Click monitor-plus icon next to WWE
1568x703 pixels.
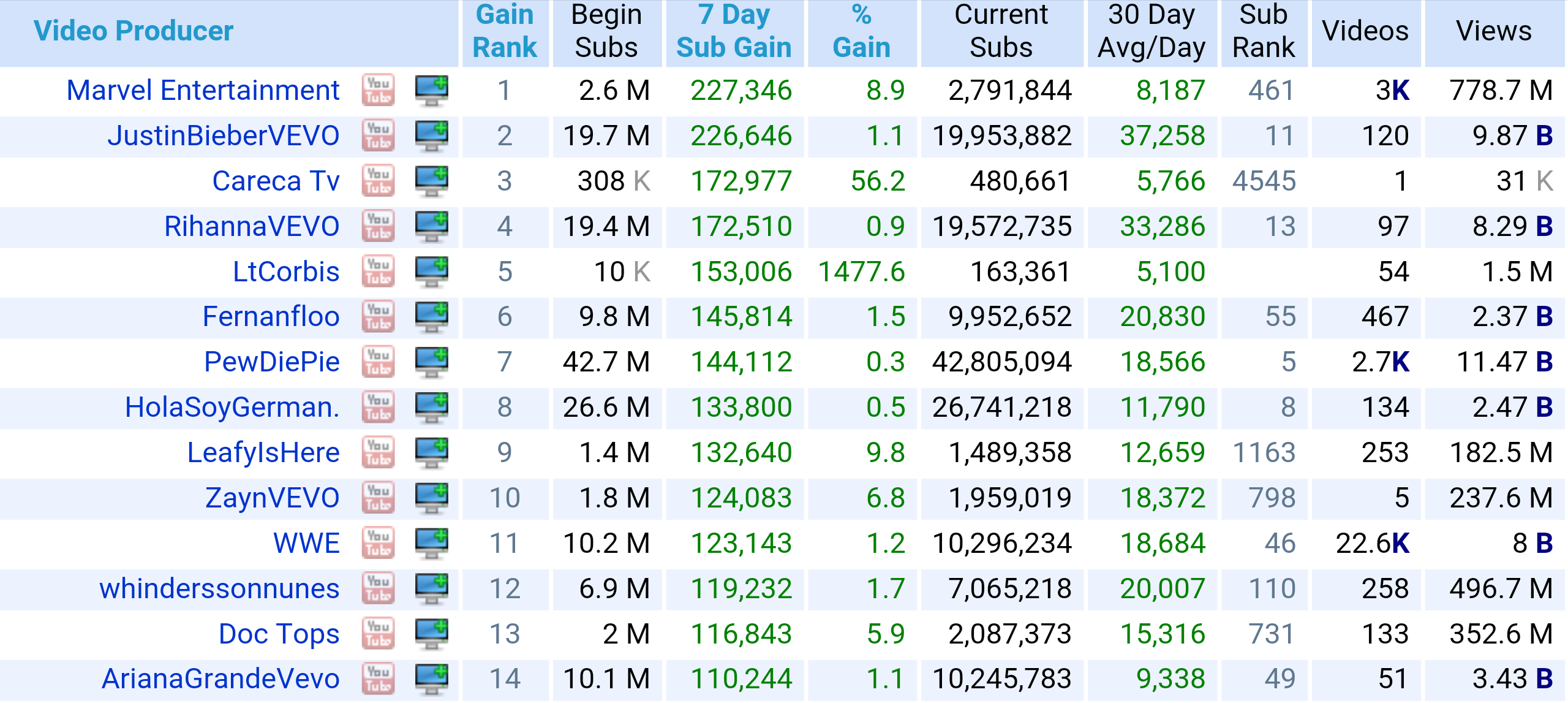431,543
